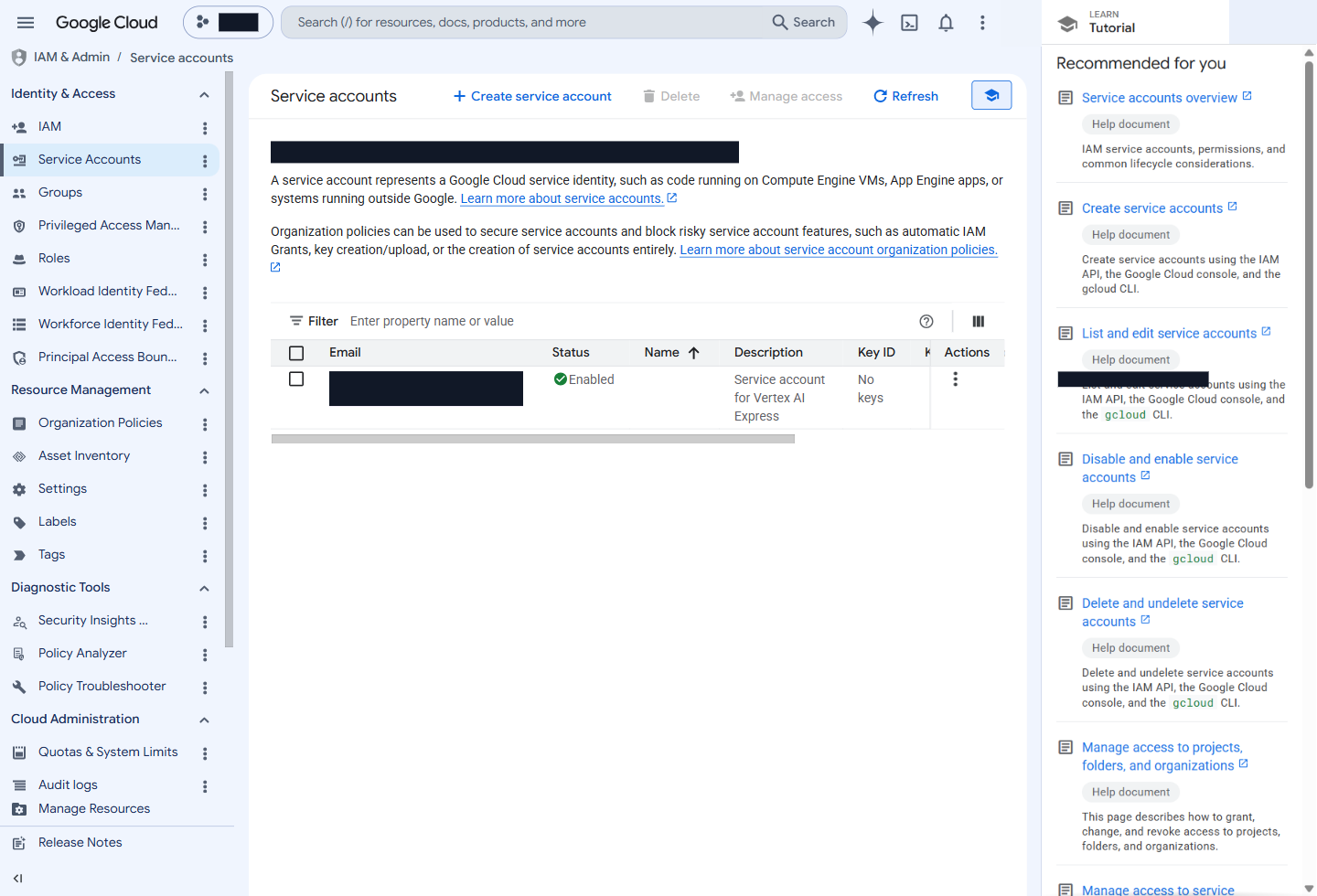Click the Settings gear icon in the sidebar
Screen dimensions: 1317x896
click(x=19, y=490)
